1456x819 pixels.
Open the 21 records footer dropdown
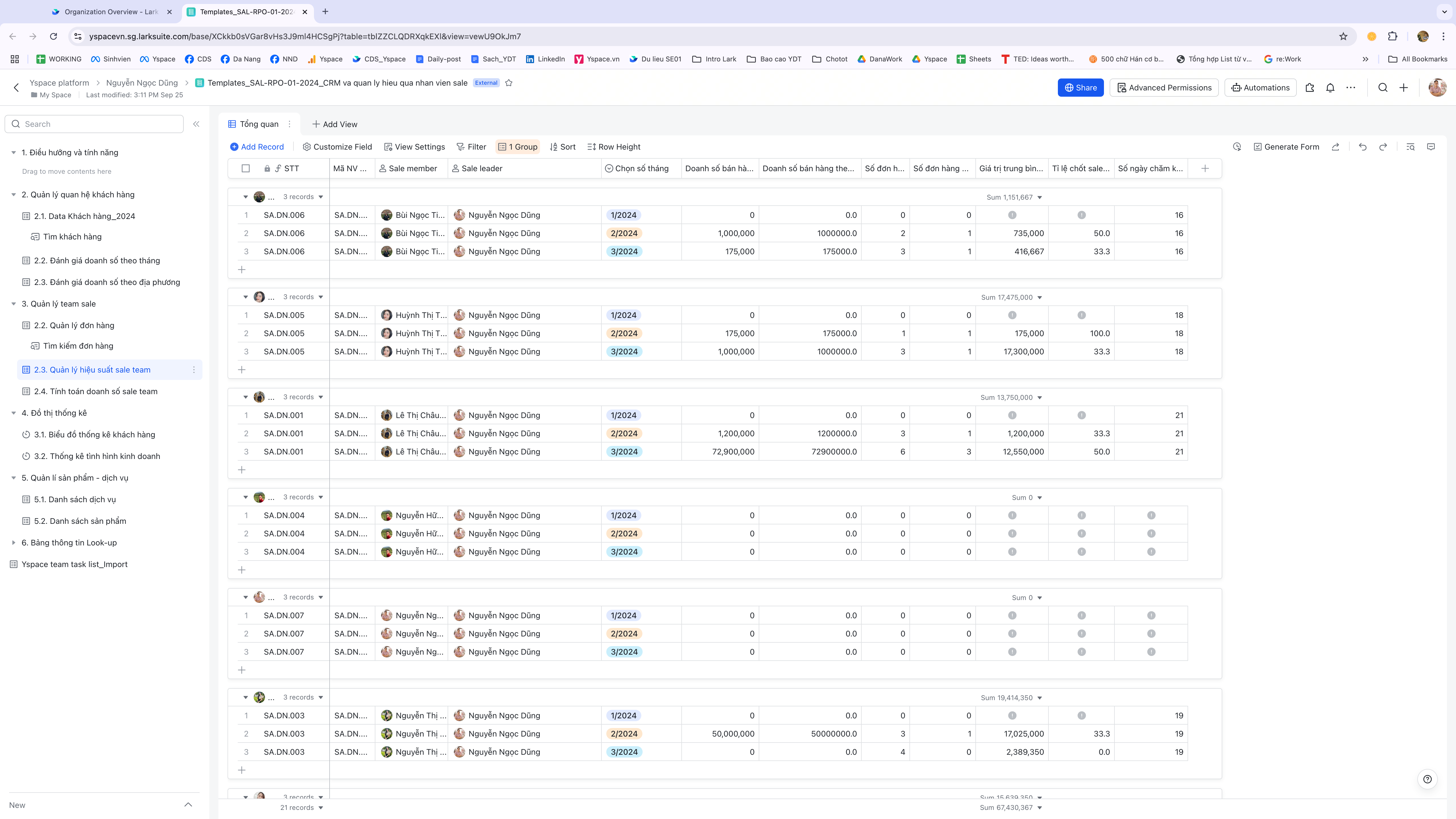302,808
